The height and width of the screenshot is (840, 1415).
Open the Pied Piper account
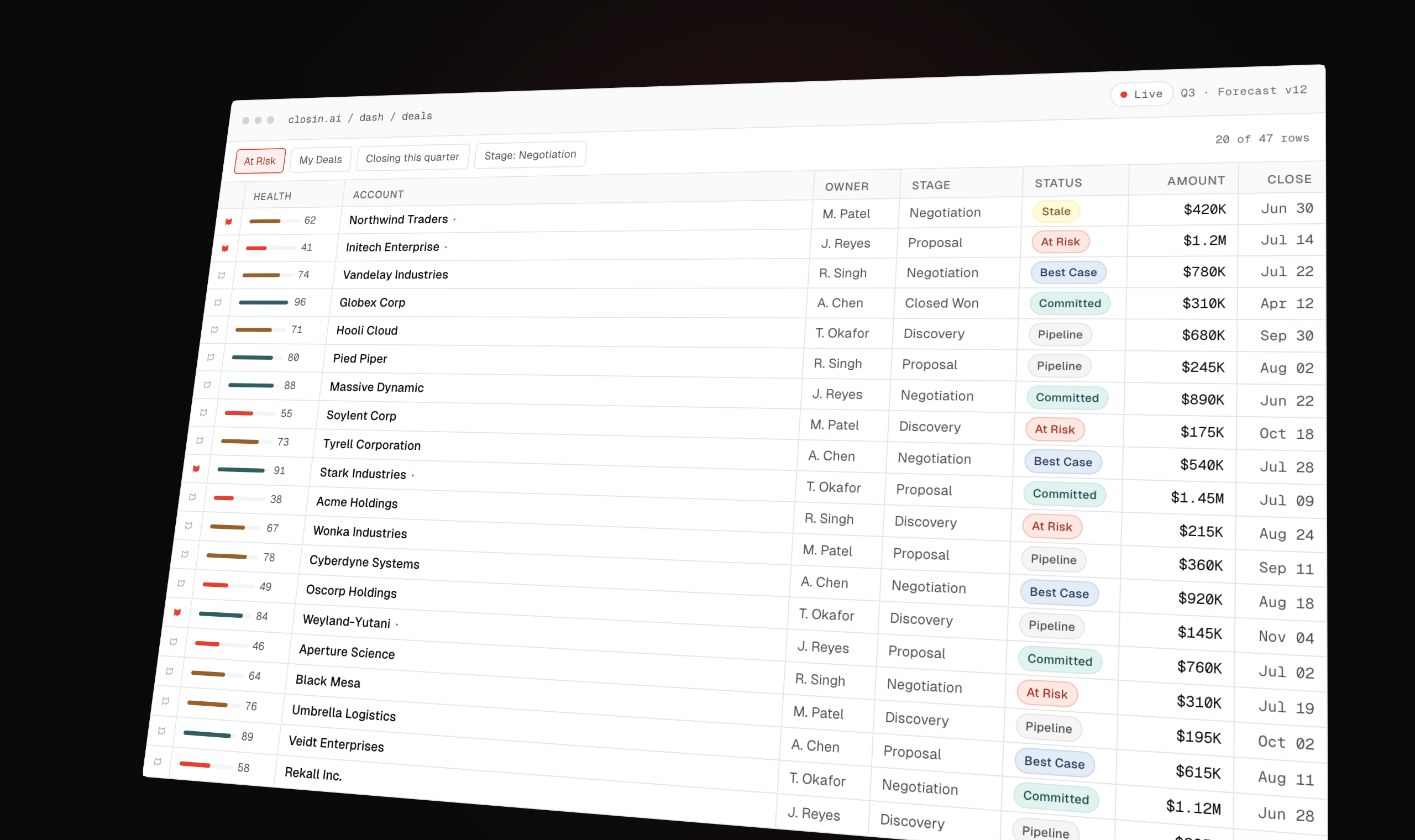(x=360, y=358)
